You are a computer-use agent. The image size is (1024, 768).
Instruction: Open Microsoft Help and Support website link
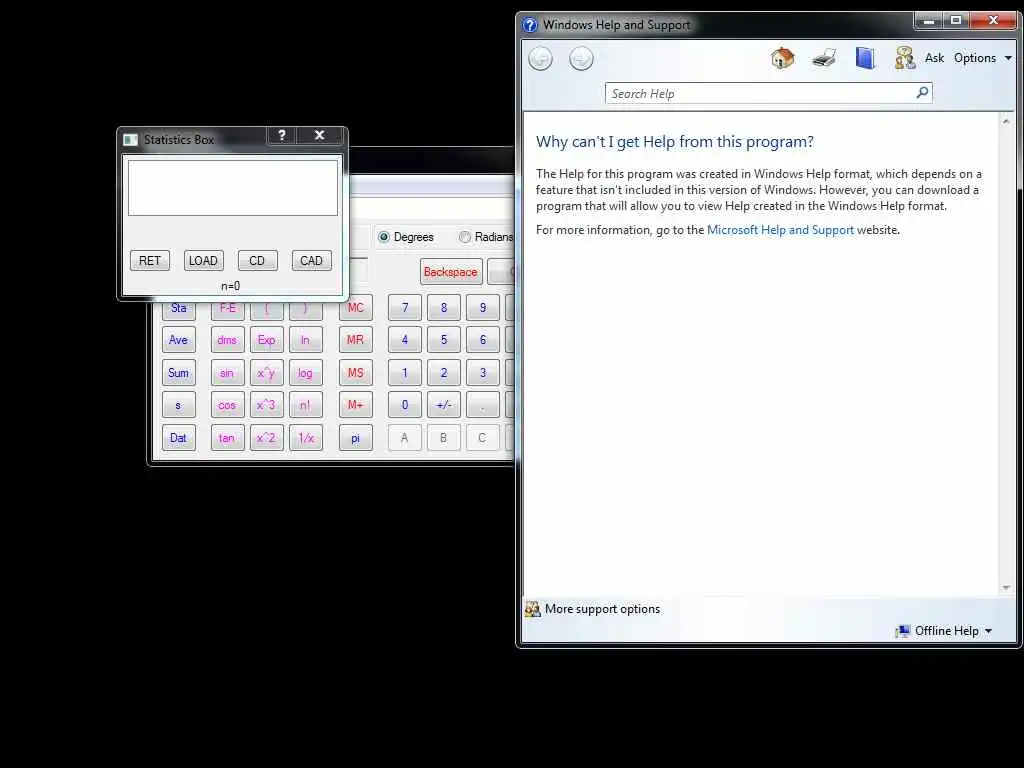click(780, 230)
